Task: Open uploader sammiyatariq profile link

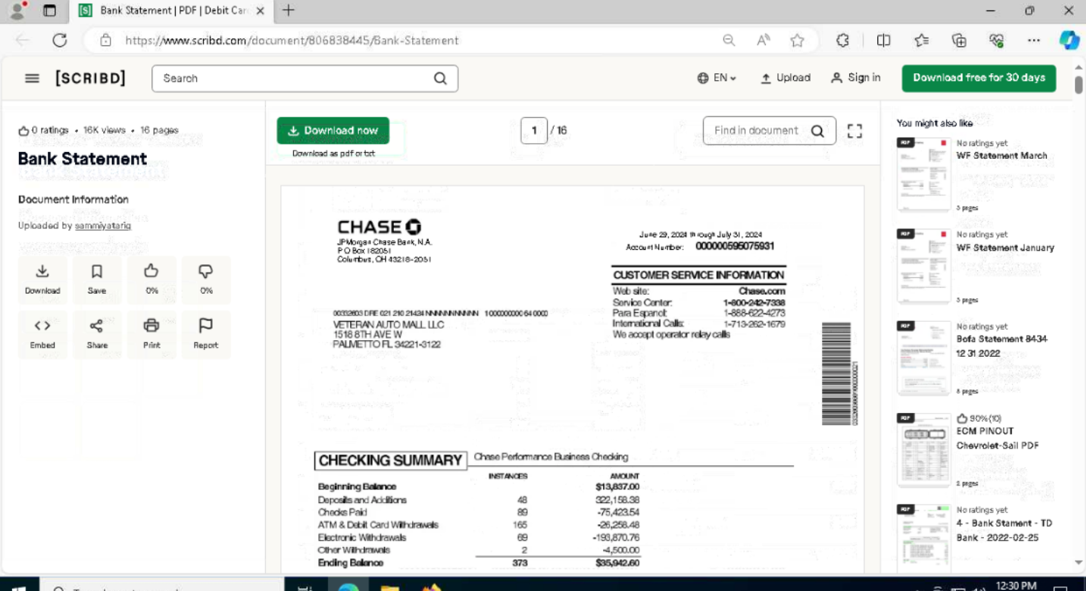Action: point(102,226)
